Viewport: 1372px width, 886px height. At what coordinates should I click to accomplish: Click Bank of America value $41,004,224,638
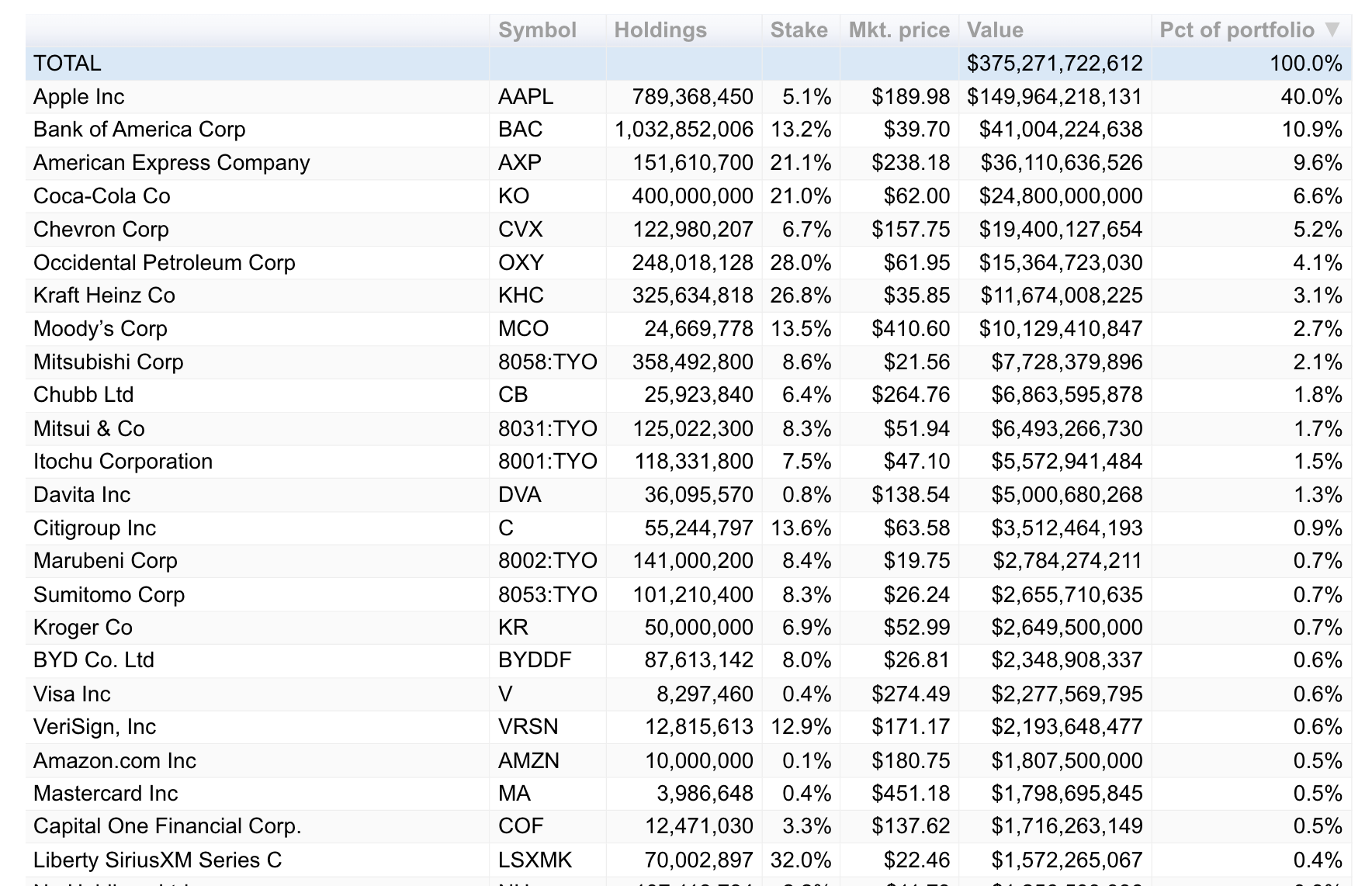pos(1061,130)
